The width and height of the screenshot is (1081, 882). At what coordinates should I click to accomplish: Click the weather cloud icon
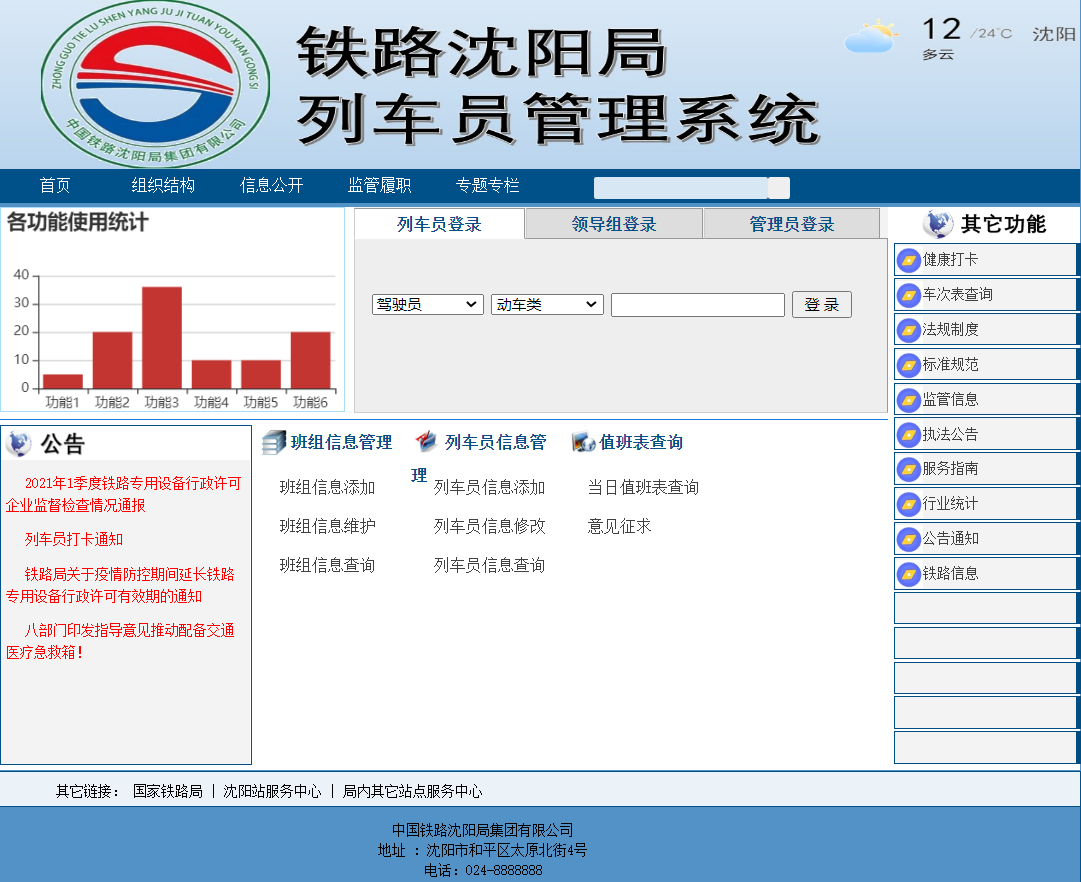click(x=872, y=37)
